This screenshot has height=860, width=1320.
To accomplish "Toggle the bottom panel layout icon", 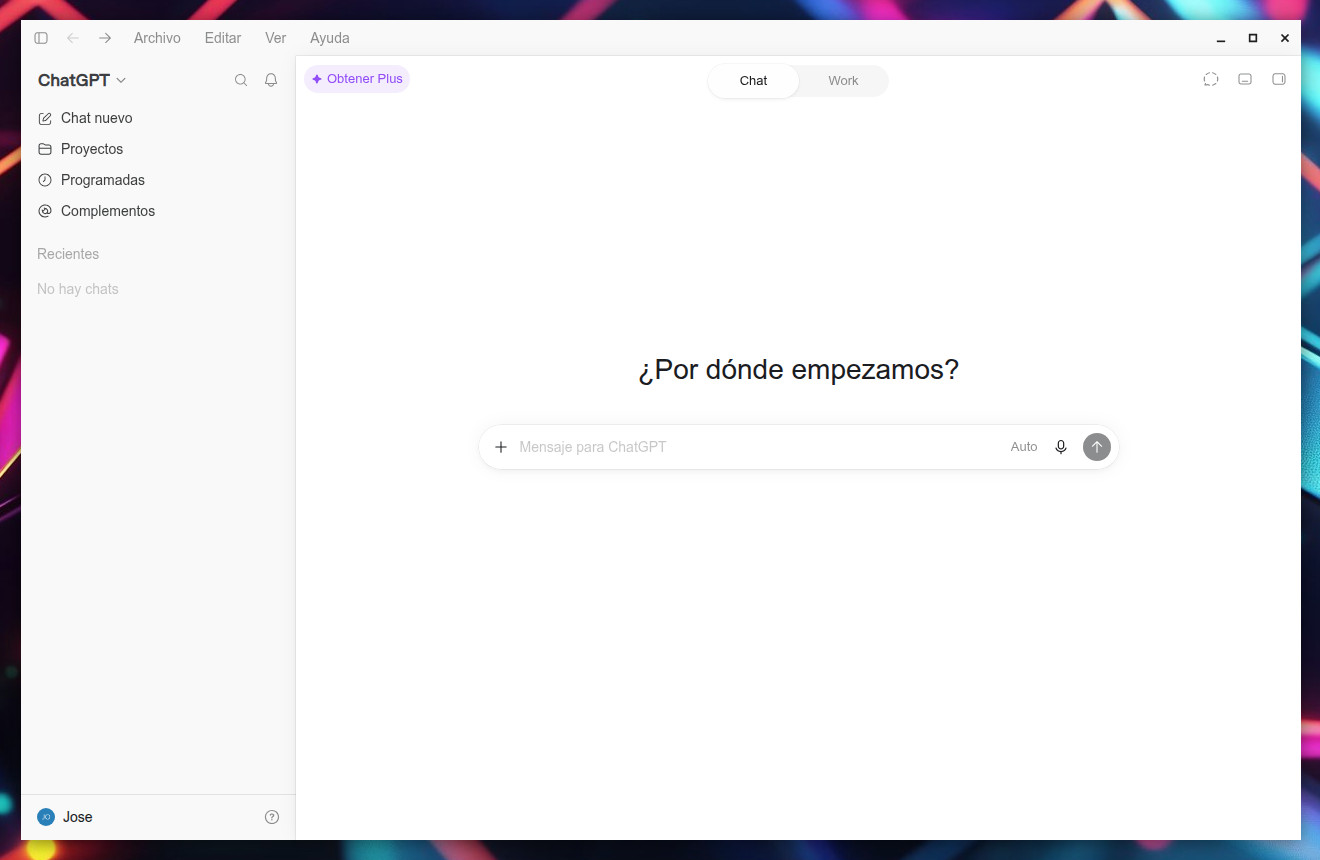I will pyautogui.click(x=1245, y=79).
